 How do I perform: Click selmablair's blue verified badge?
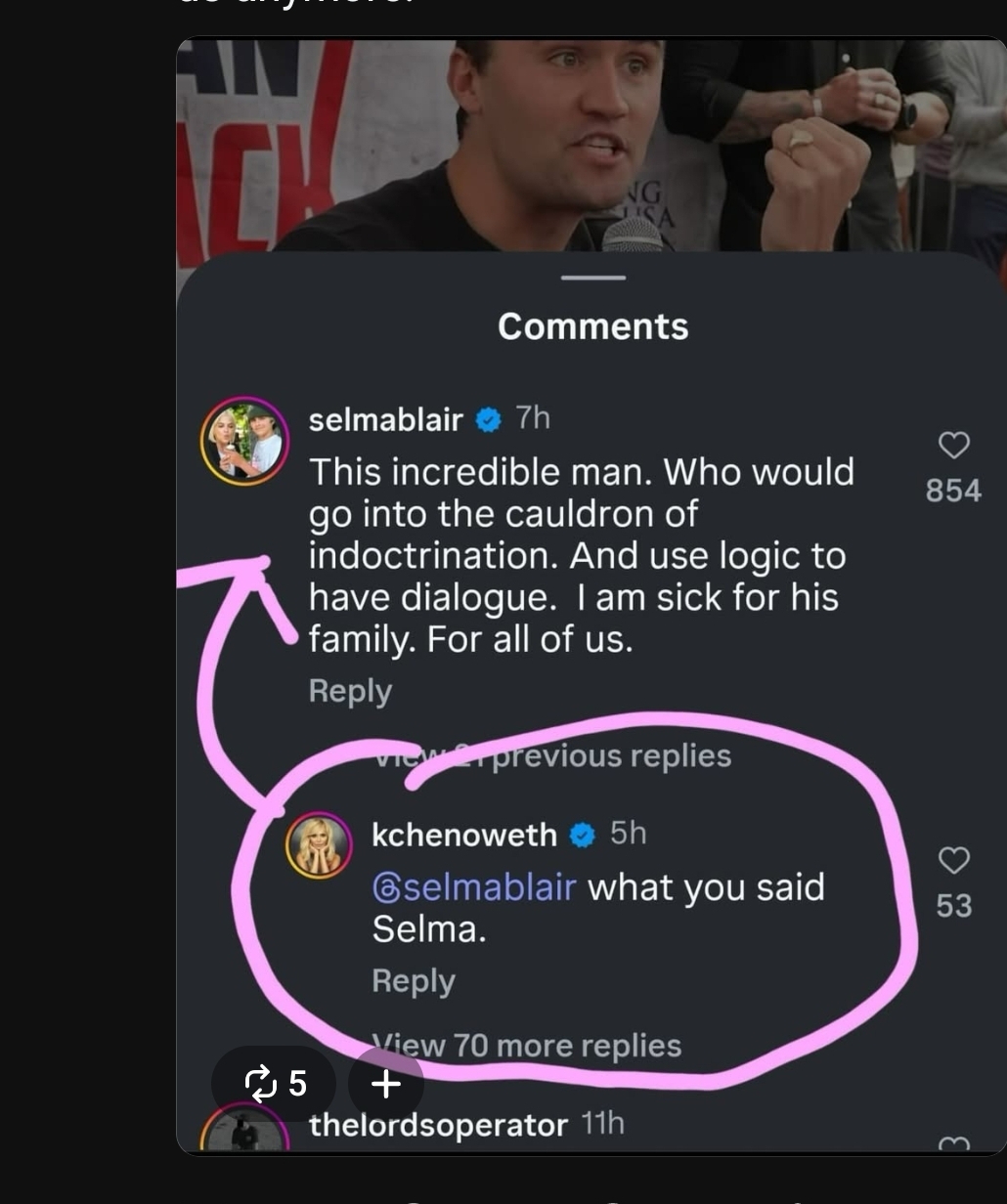tap(489, 420)
